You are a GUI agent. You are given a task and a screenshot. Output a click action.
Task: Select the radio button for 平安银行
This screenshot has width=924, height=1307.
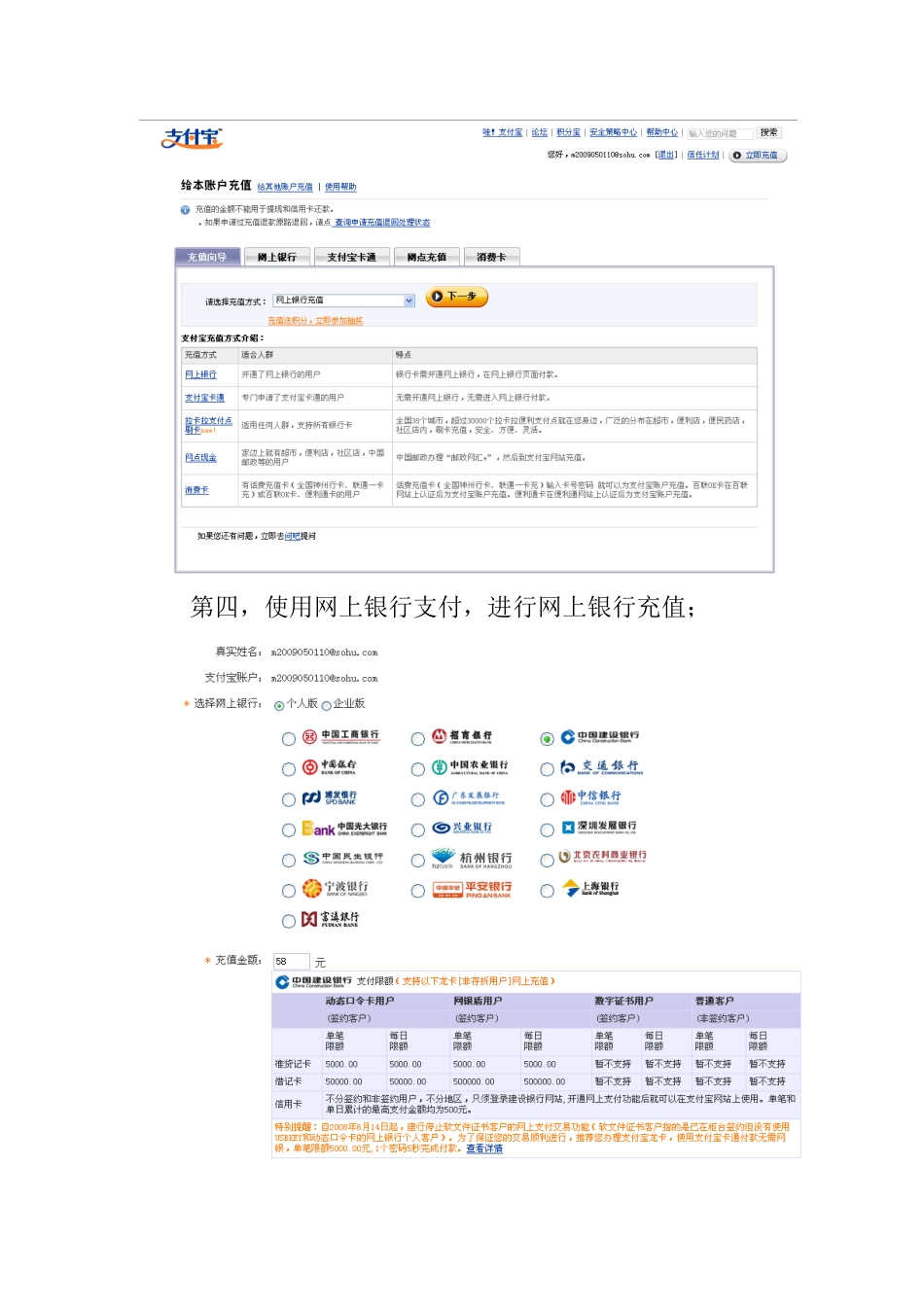pyautogui.click(x=418, y=891)
